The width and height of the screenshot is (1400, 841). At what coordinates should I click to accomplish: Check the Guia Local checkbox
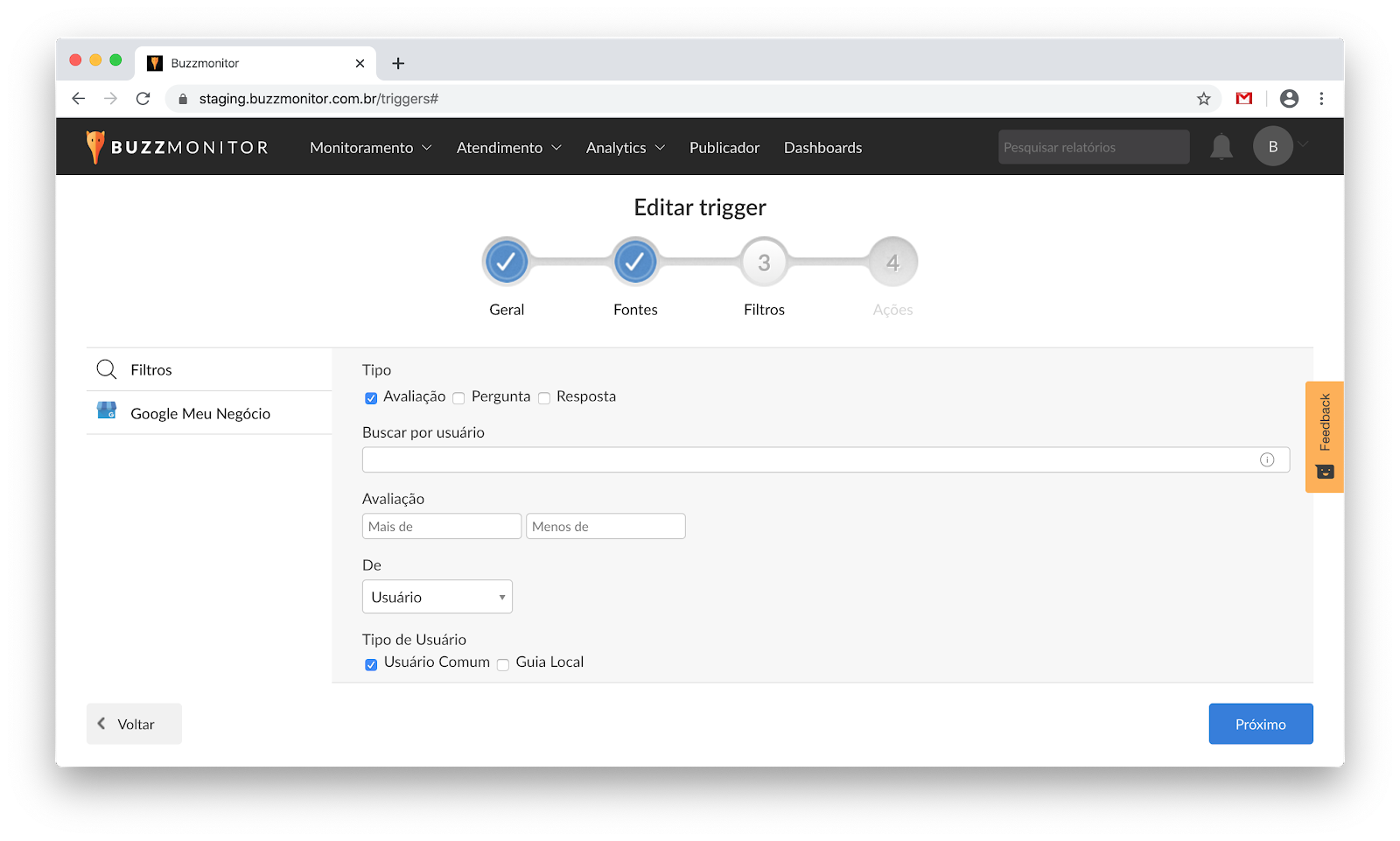(x=503, y=664)
